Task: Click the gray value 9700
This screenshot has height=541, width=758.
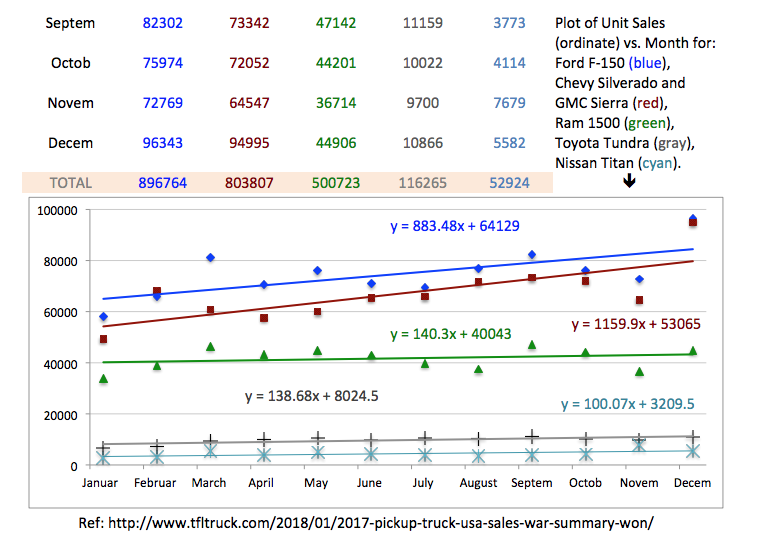Action: coord(423,103)
